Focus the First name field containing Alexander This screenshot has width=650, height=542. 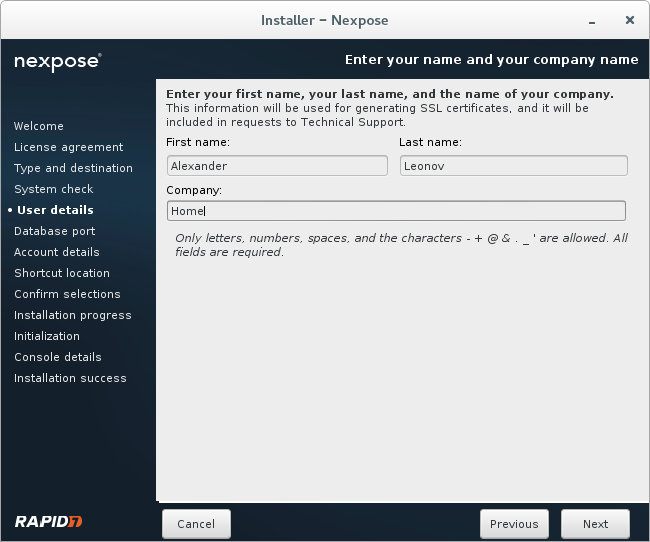[x=277, y=166]
